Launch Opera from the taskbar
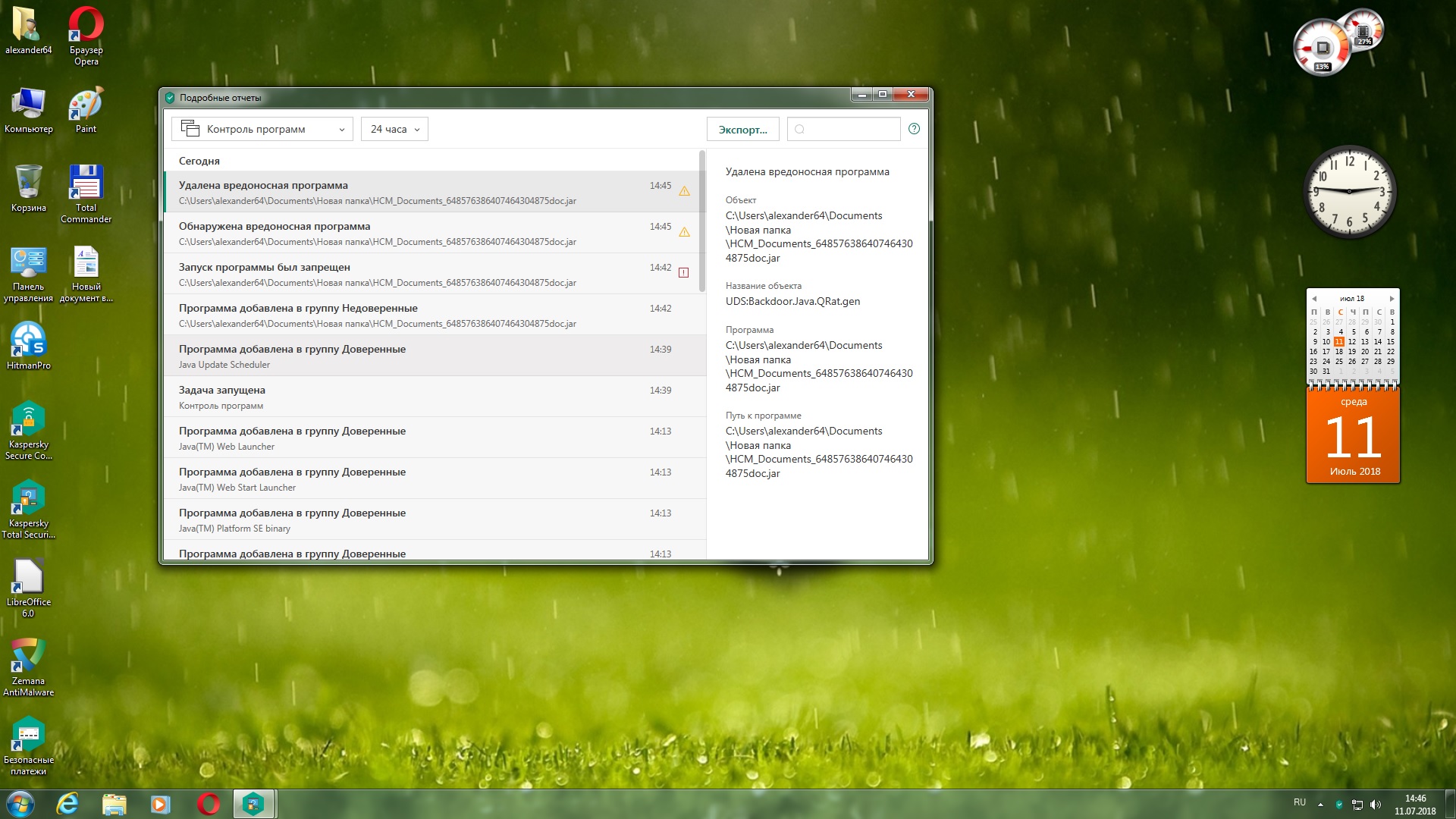1456x819 pixels. tap(209, 804)
